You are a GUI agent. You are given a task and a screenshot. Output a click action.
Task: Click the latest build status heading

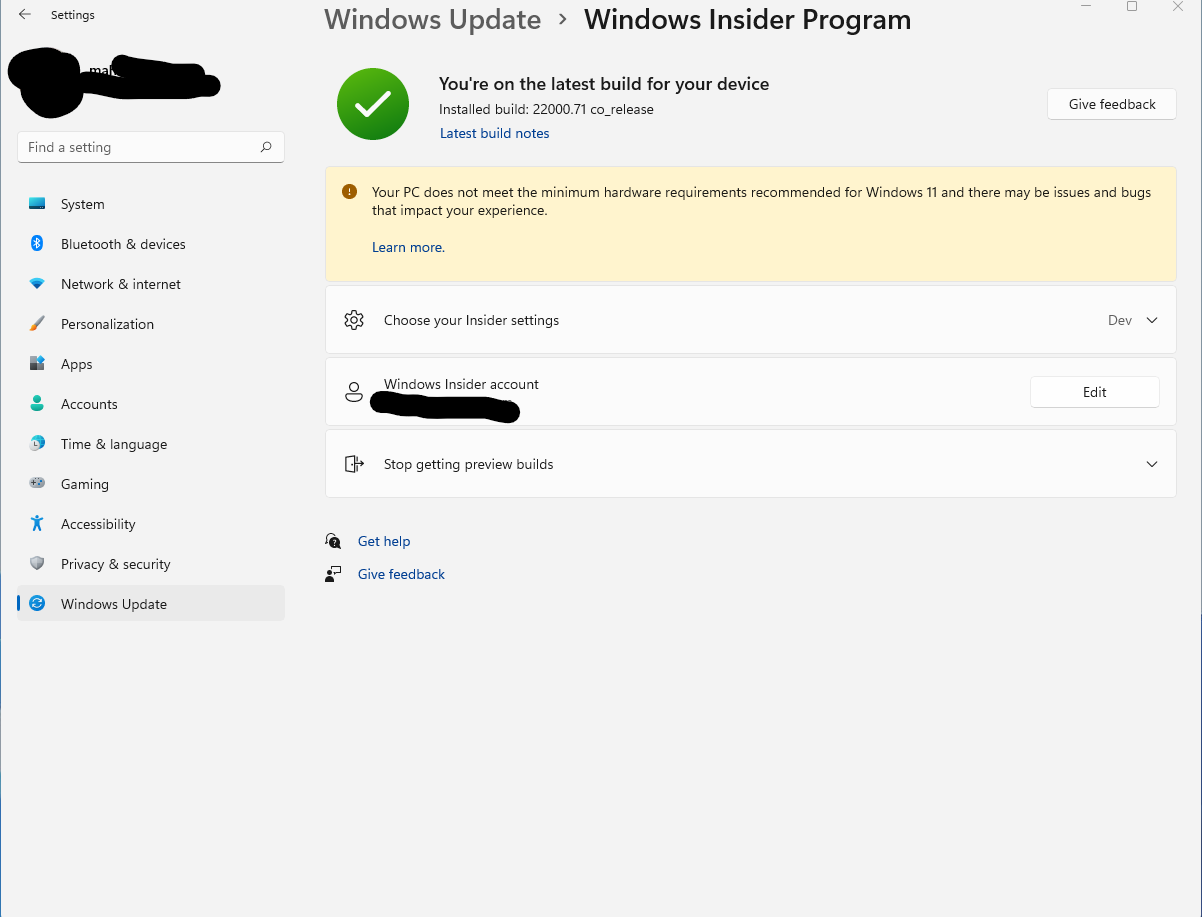(604, 84)
